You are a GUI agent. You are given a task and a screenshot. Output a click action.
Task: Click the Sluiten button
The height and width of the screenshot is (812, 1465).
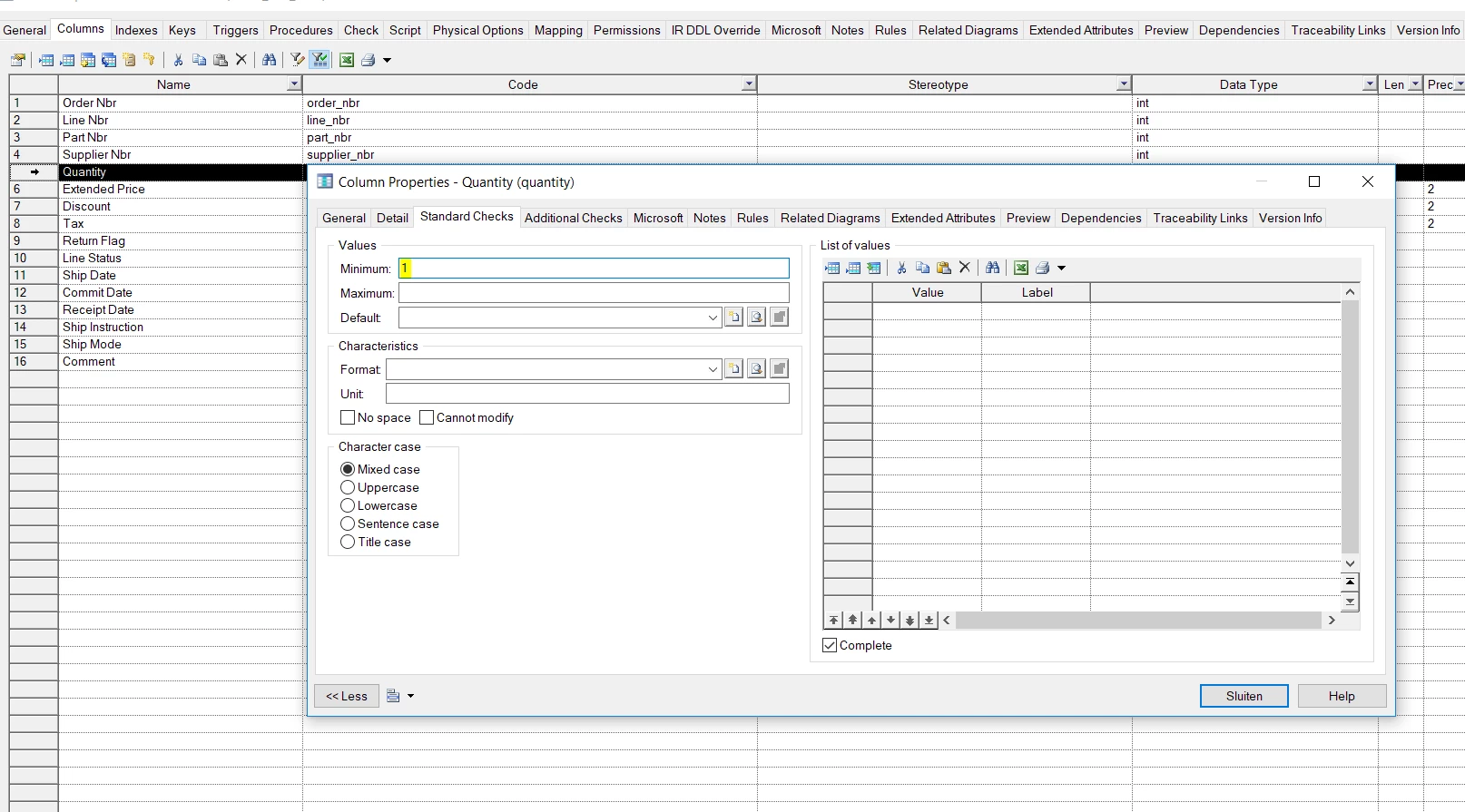pyautogui.click(x=1244, y=696)
